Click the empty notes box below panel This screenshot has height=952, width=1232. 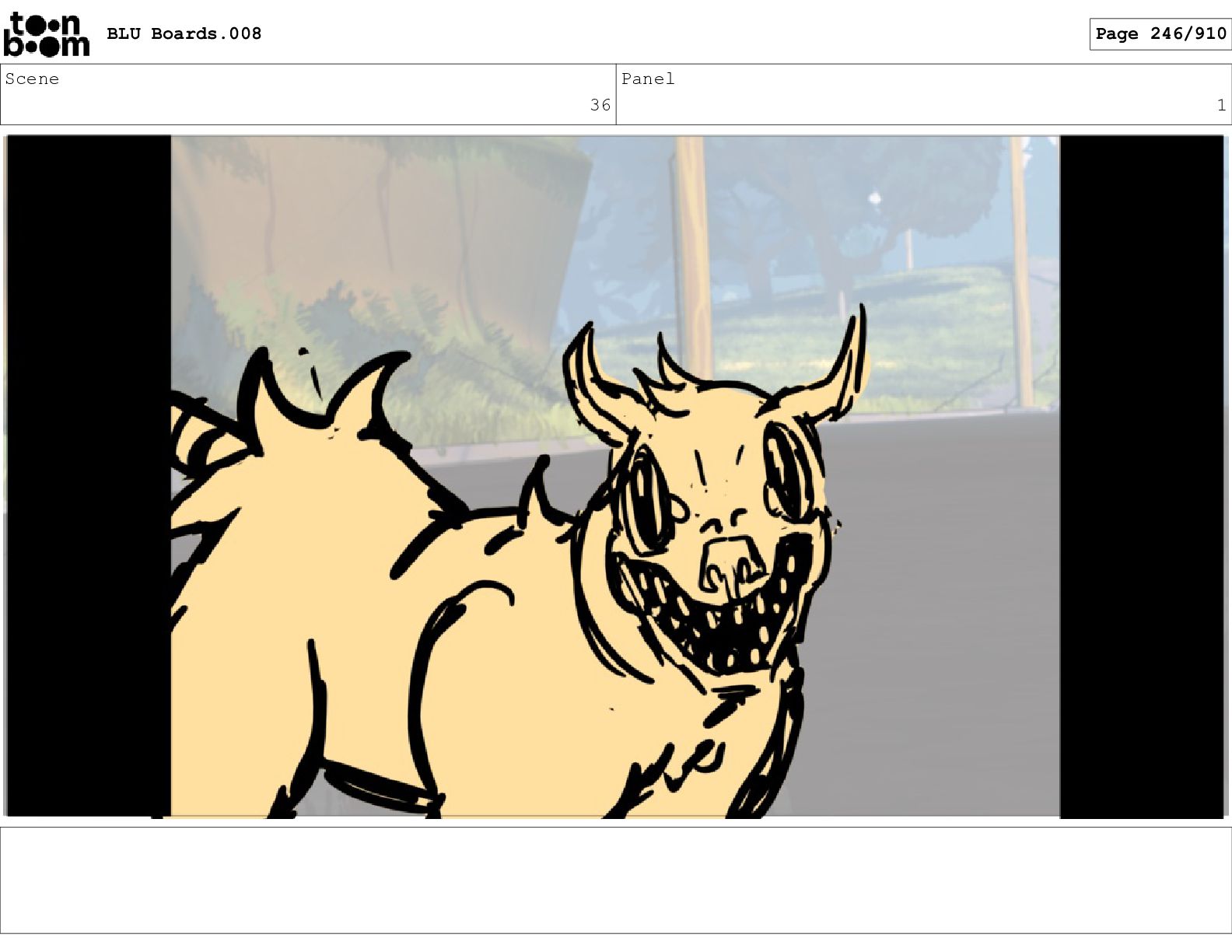click(x=616, y=880)
